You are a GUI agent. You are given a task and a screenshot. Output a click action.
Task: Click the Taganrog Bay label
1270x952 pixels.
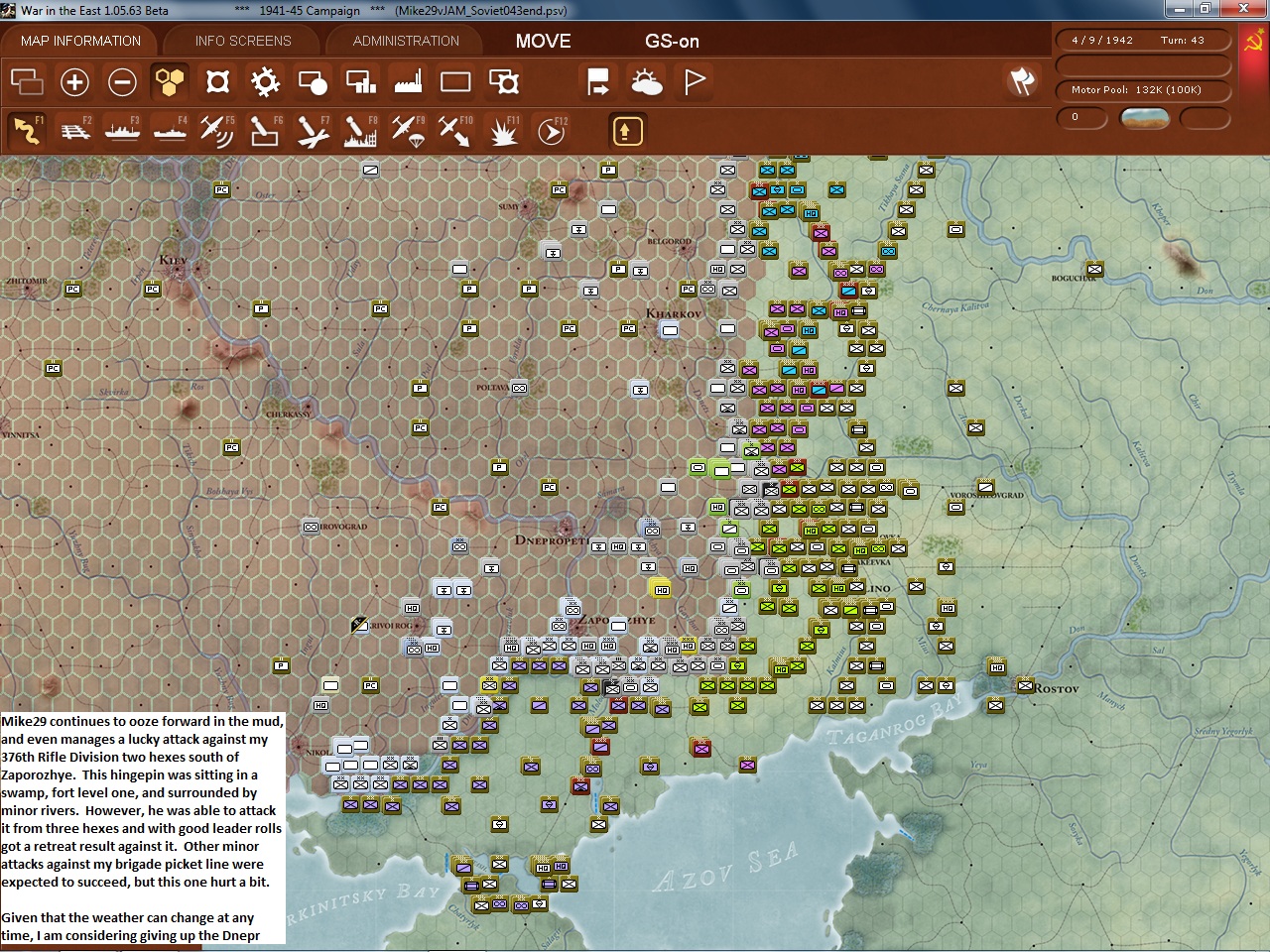point(894,722)
